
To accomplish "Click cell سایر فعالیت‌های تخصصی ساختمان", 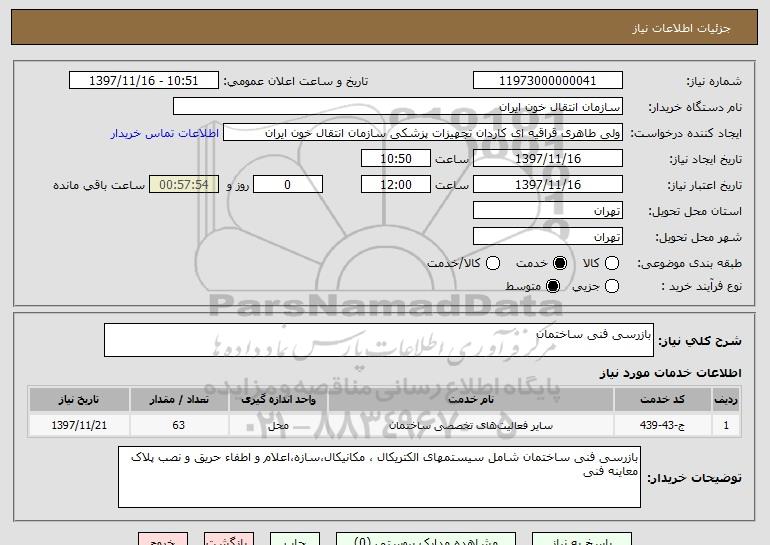I will pyautogui.click(x=471, y=425).
